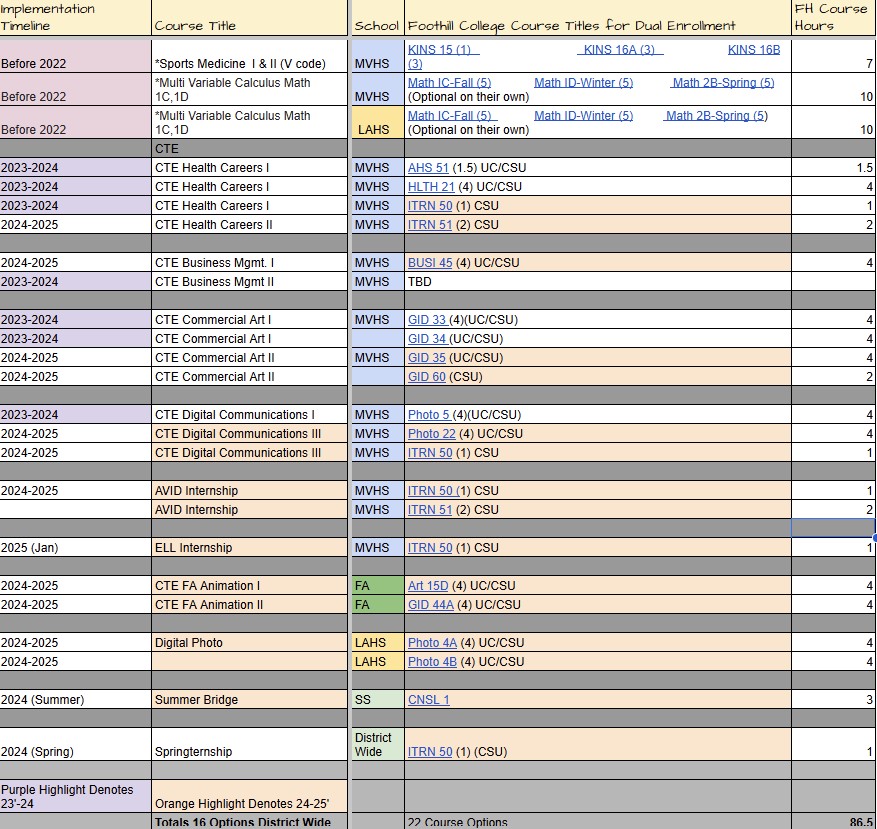Select the Foothill College Course Titles header

[598, 18]
